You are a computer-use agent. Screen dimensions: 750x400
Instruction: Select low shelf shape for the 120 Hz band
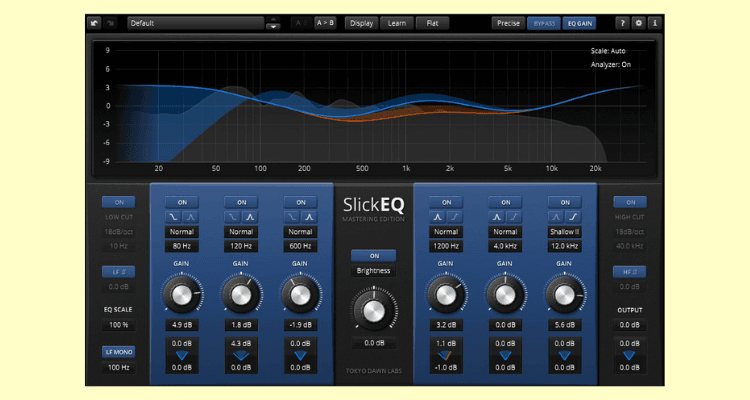point(232,217)
